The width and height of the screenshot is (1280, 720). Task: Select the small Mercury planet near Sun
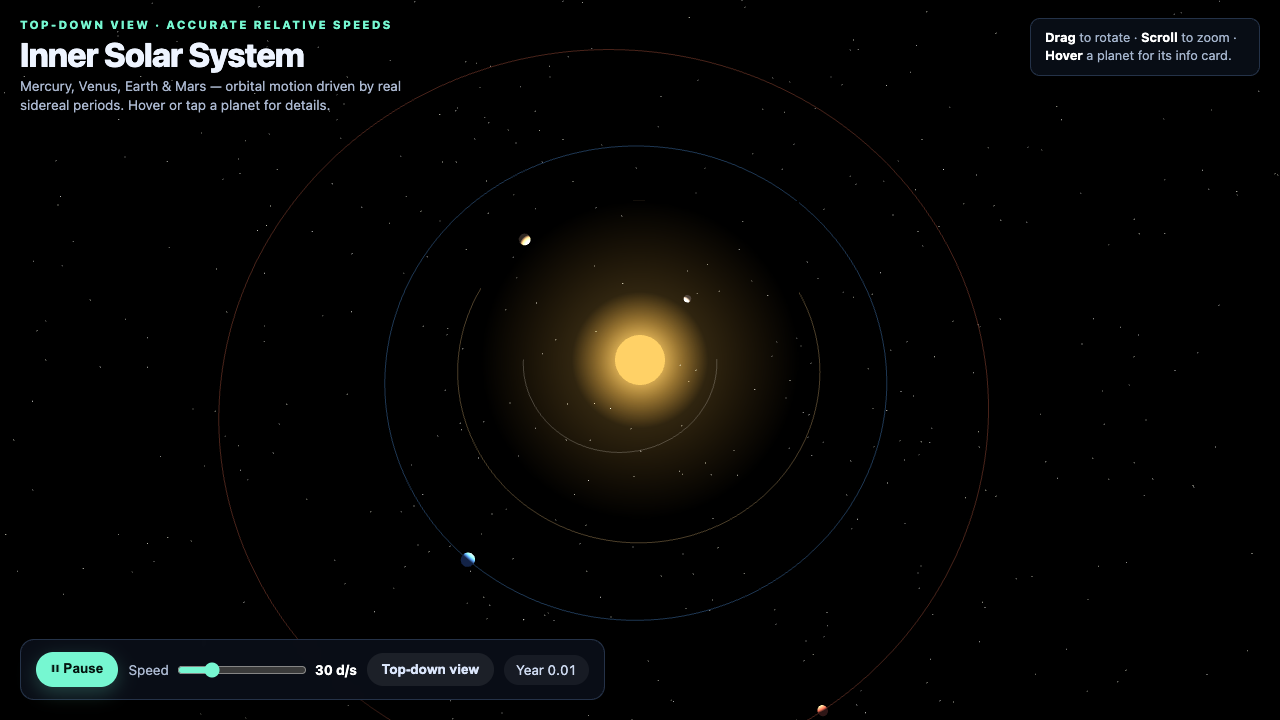click(687, 299)
